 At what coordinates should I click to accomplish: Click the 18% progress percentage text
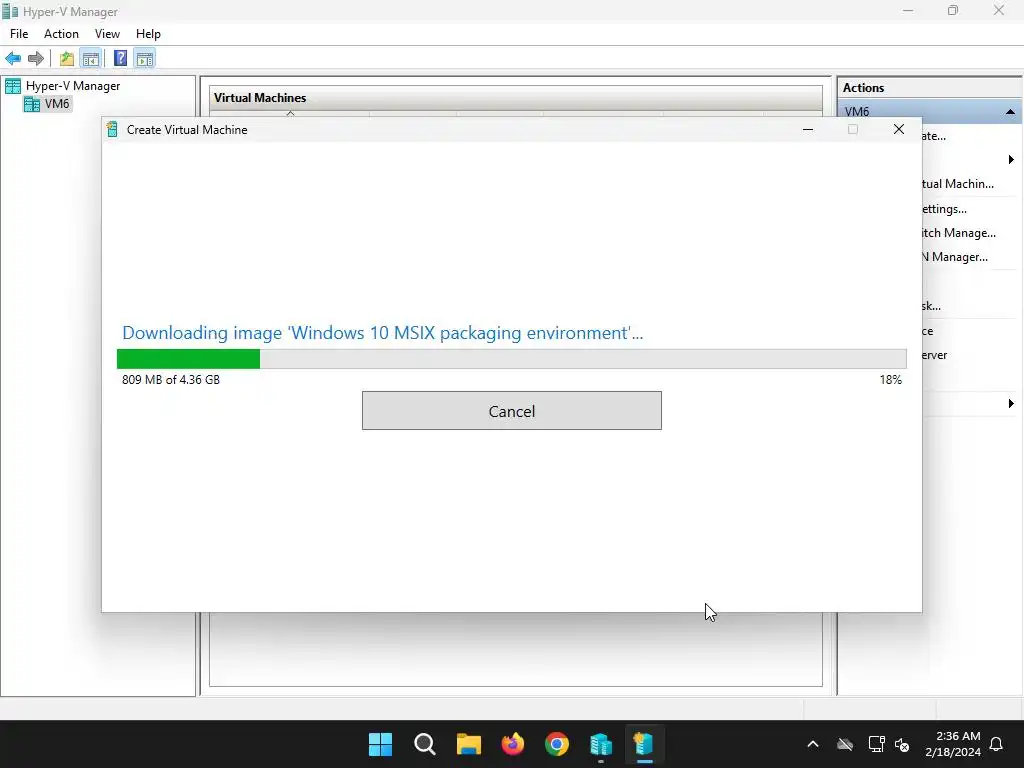pos(890,379)
